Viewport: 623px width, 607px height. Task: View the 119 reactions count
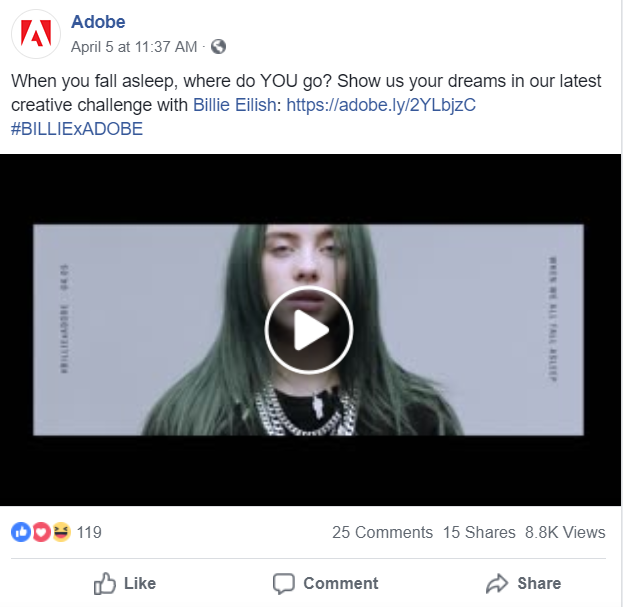(89, 532)
